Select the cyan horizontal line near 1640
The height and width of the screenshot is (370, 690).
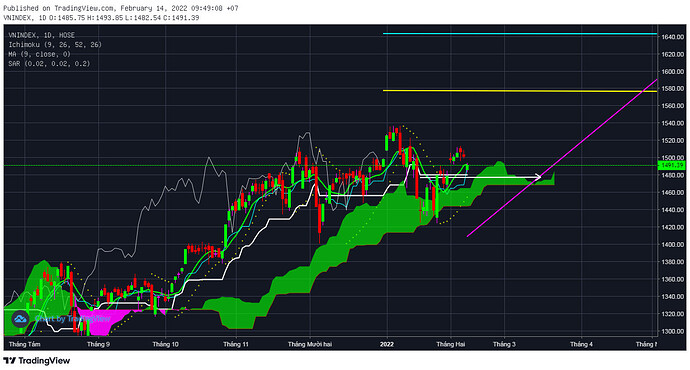520,33
